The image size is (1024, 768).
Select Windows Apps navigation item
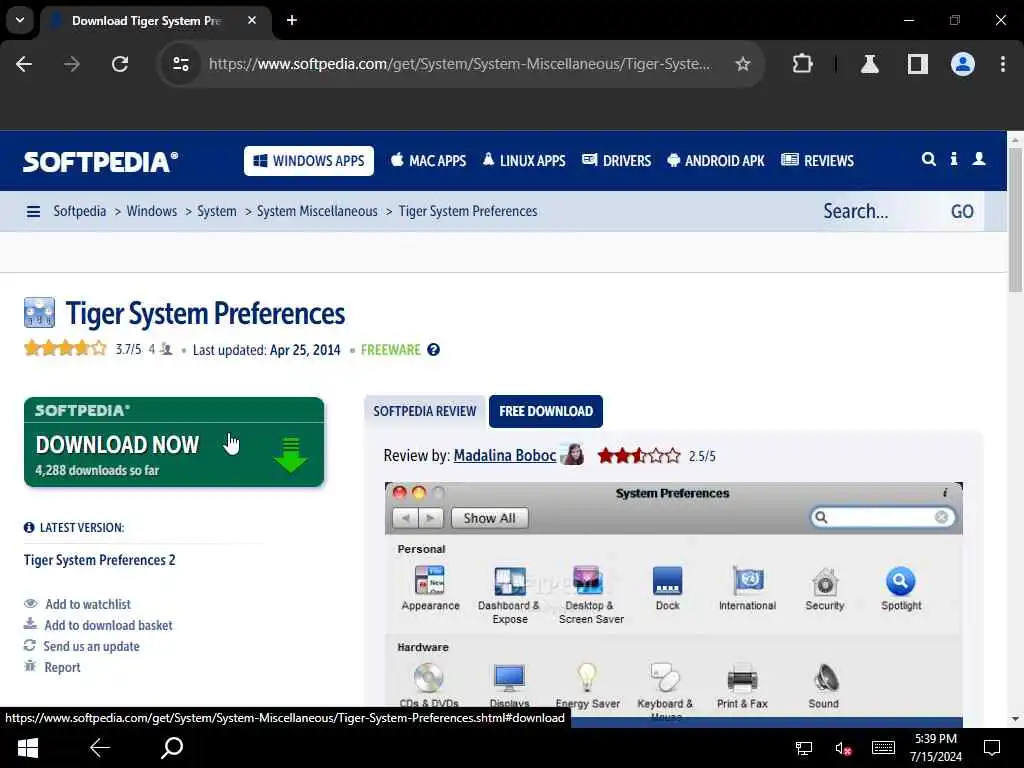[309, 161]
